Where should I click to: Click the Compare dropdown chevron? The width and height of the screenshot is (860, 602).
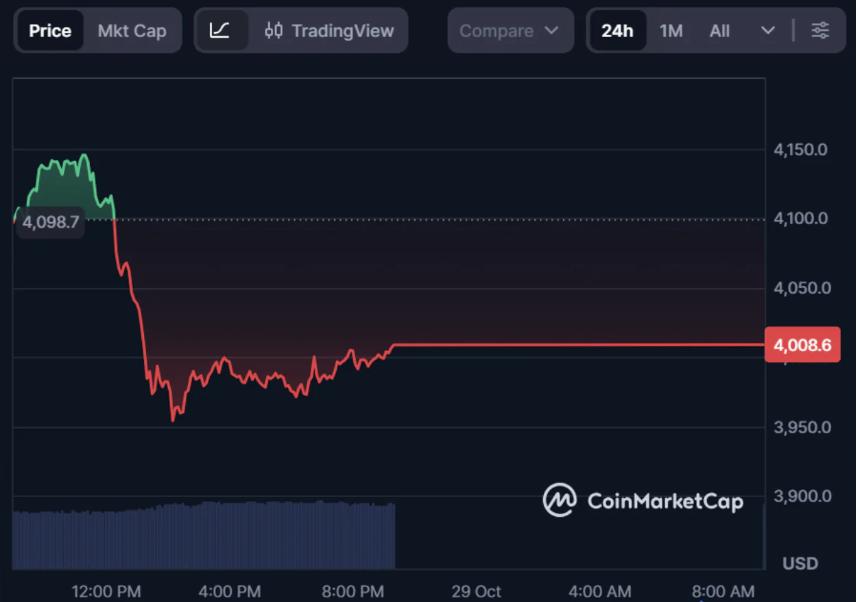point(553,30)
